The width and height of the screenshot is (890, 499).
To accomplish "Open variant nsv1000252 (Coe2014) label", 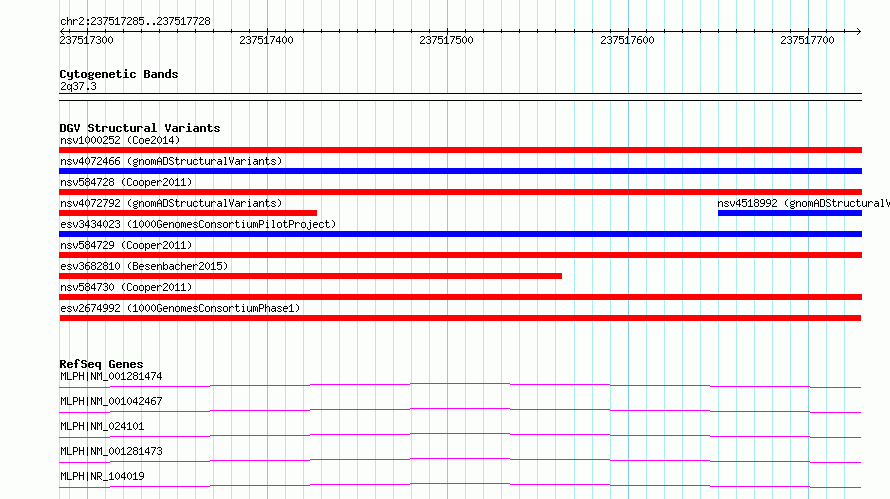I will click(x=120, y=140).
